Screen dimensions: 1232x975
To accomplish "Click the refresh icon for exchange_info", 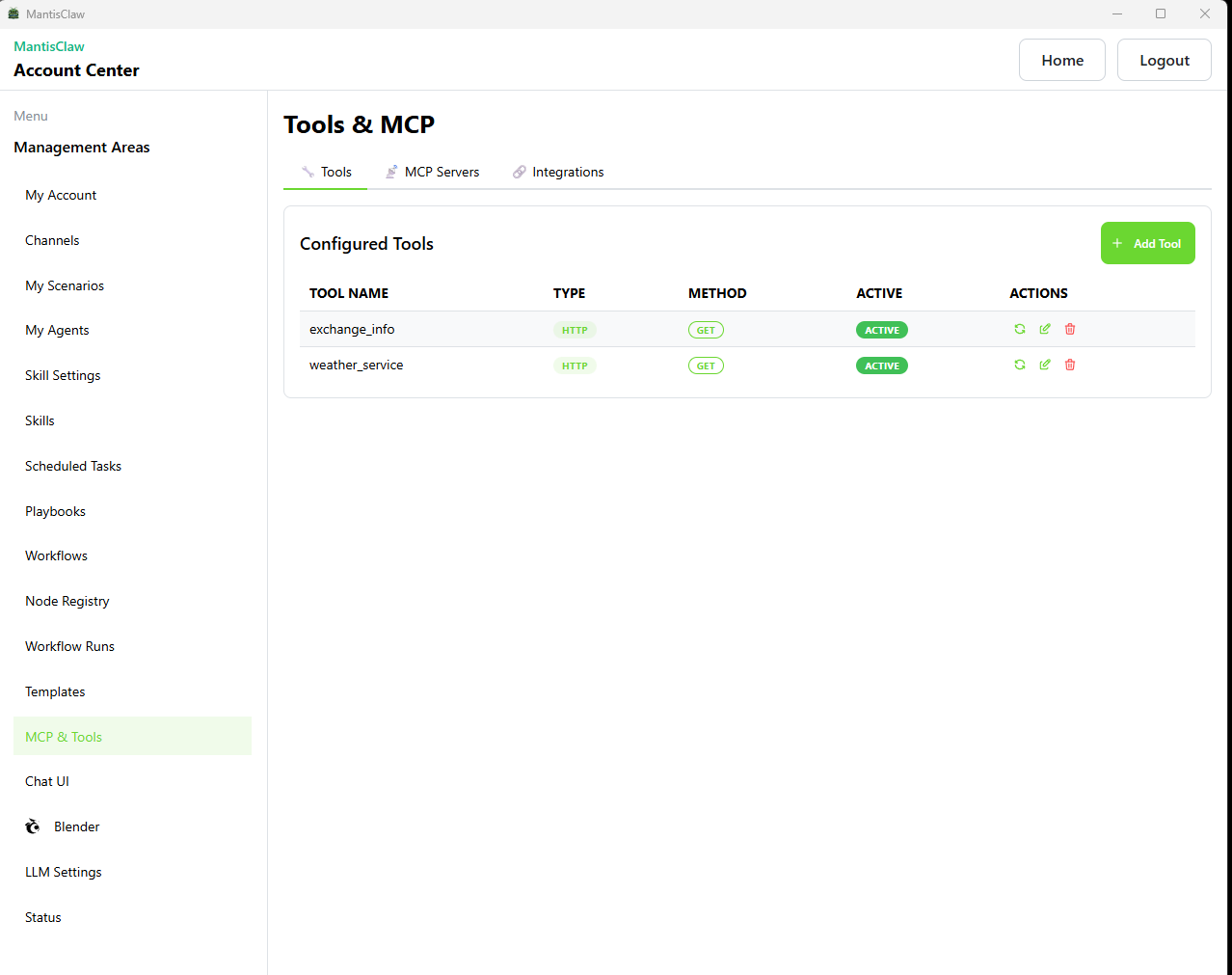I will pos(1020,329).
